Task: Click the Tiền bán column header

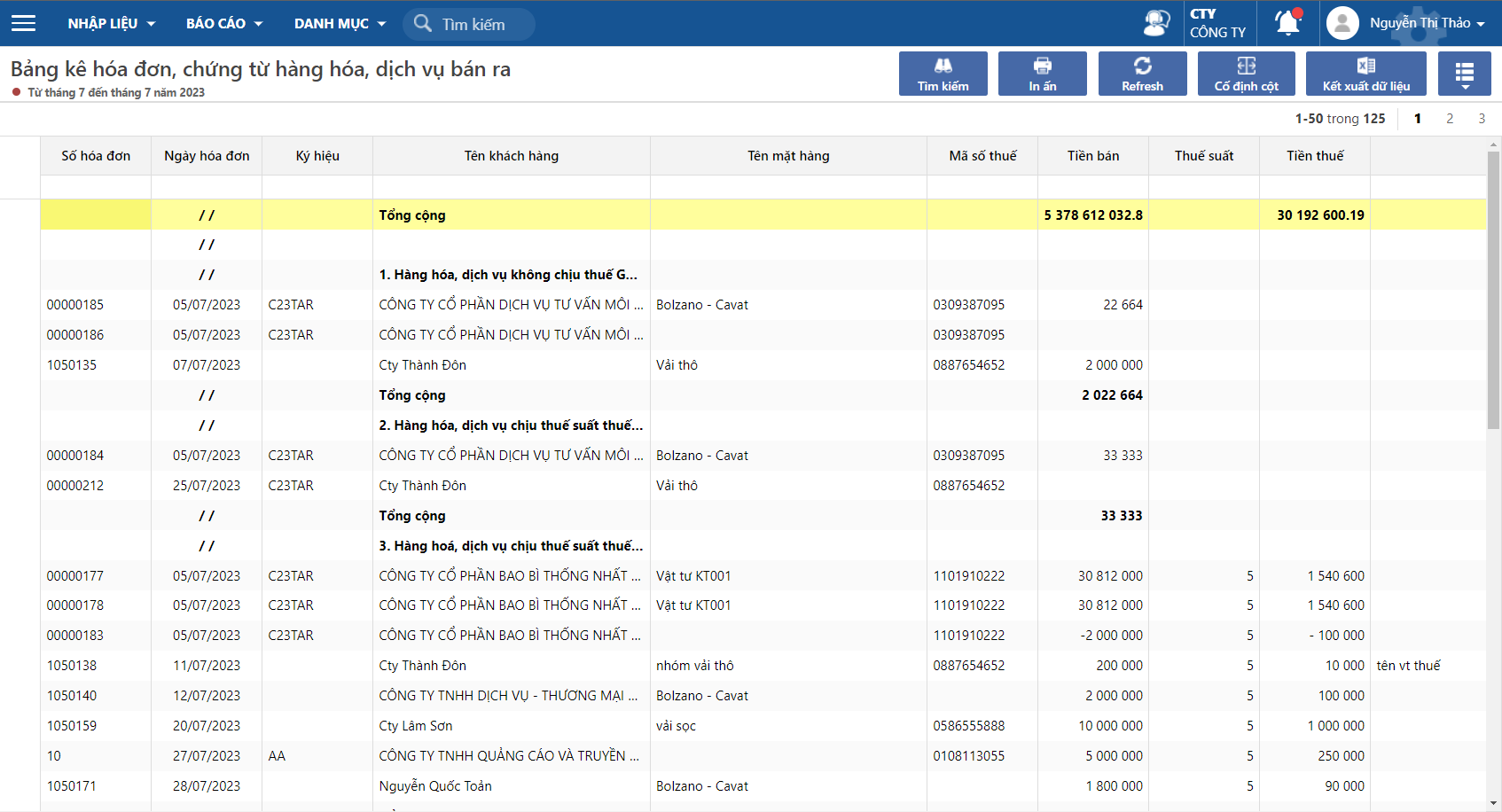Action: pos(1092,156)
